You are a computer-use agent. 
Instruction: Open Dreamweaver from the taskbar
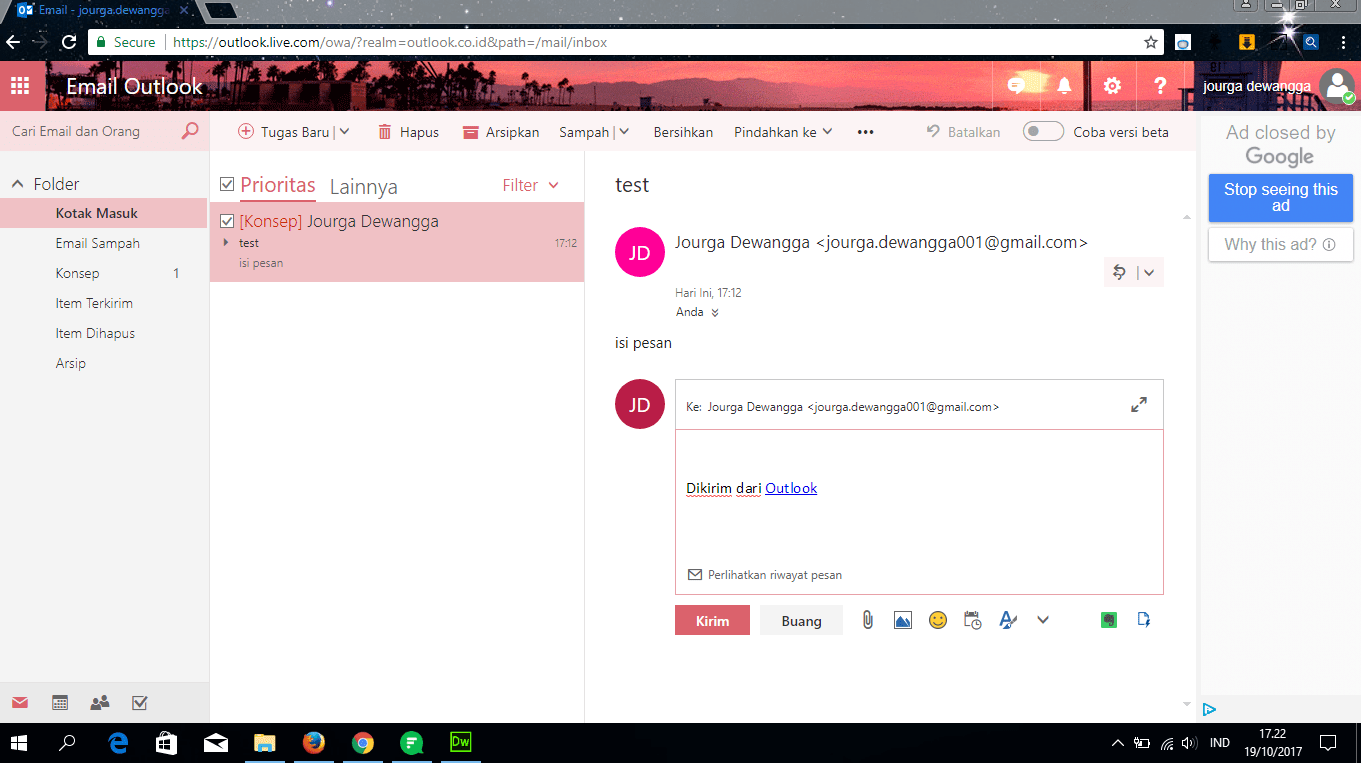[x=461, y=743]
